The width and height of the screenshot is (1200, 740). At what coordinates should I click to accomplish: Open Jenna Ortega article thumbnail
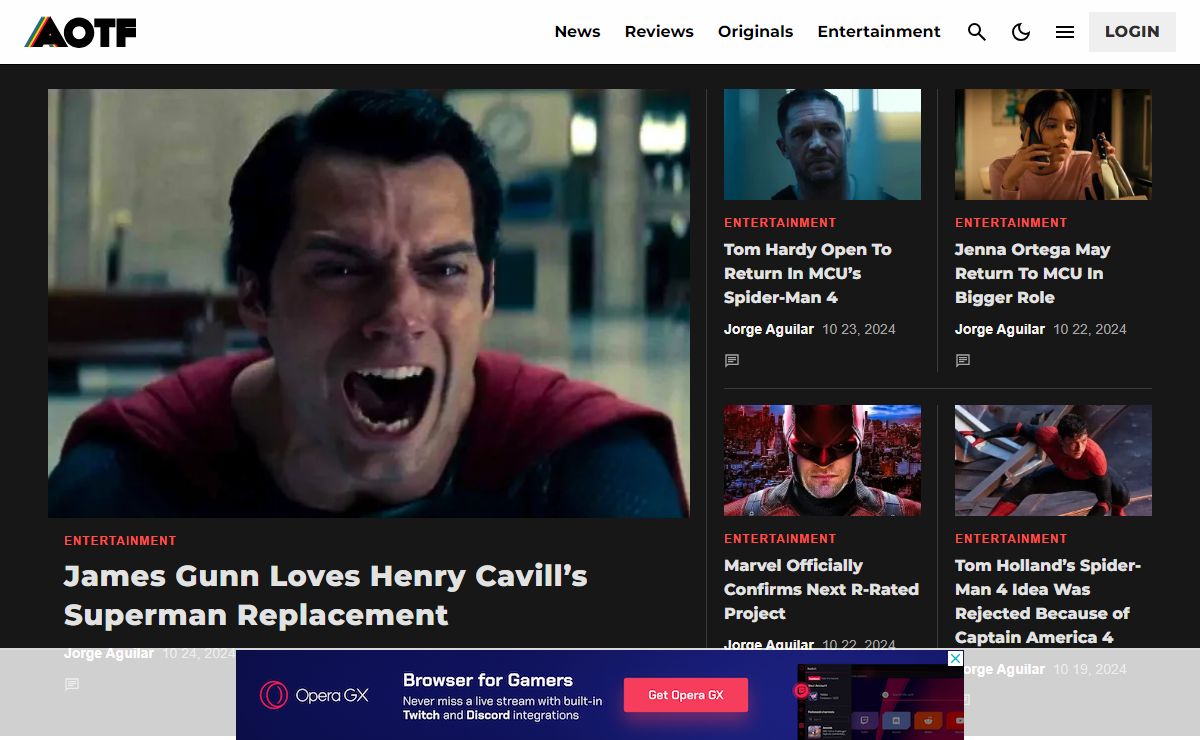coord(1053,144)
